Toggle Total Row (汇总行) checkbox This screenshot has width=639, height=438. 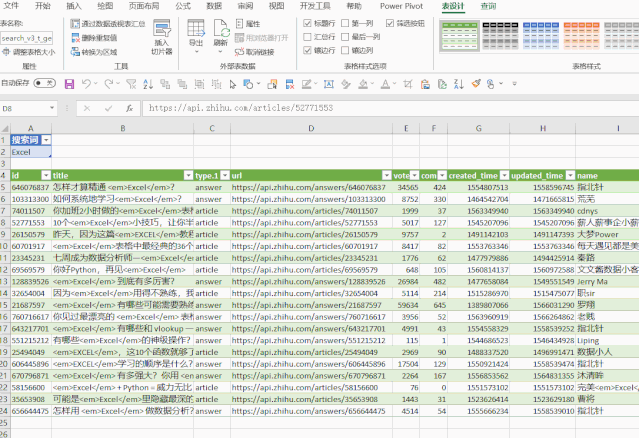pyautogui.click(x=308, y=37)
